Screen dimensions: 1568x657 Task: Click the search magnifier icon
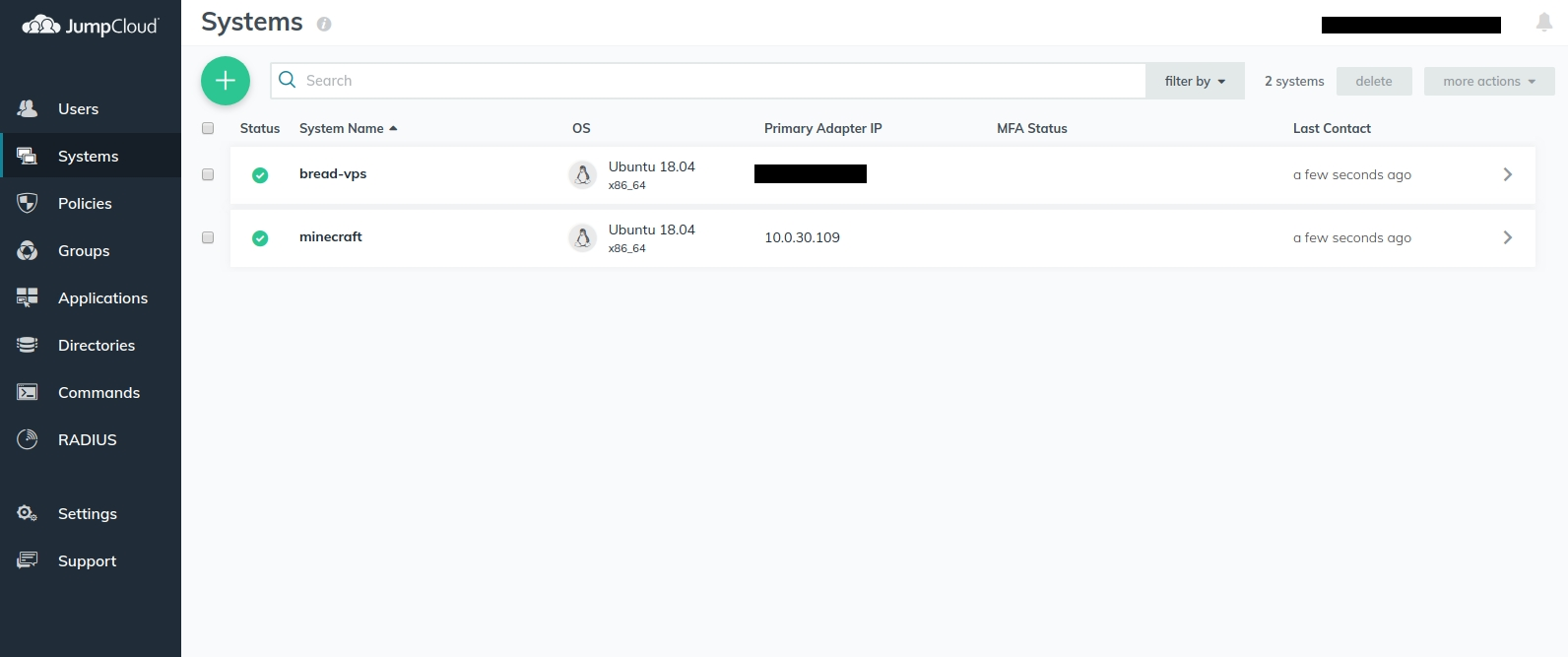(x=288, y=80)
